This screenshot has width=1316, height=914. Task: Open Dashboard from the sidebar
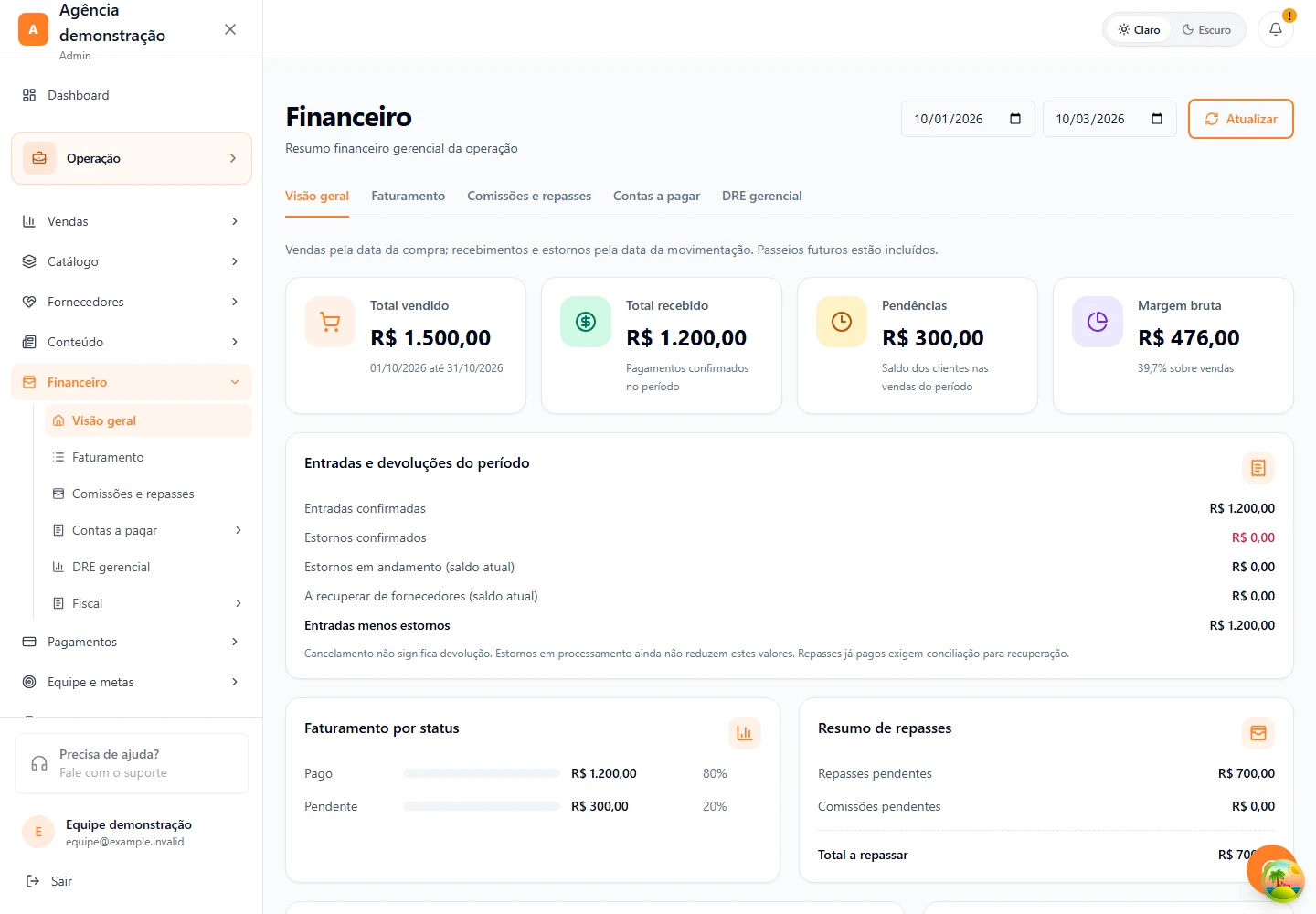pyautogui.click(x=132, y=95)
